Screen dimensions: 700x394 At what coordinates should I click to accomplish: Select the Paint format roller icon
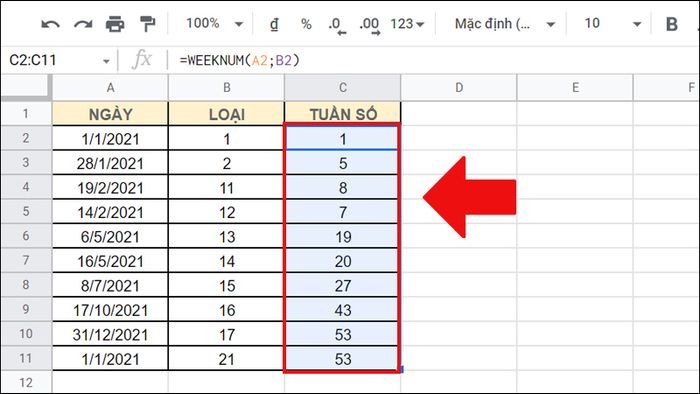point(147,24)
